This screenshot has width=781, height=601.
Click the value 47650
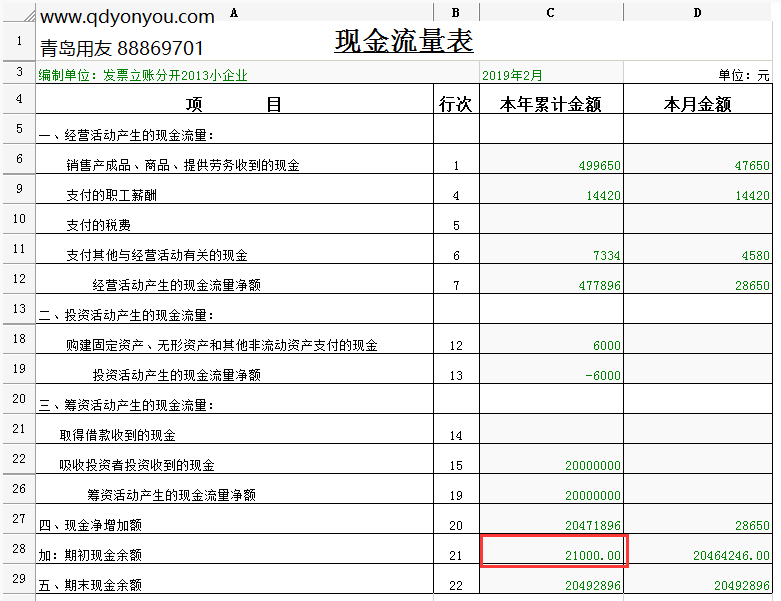[752, 166]
